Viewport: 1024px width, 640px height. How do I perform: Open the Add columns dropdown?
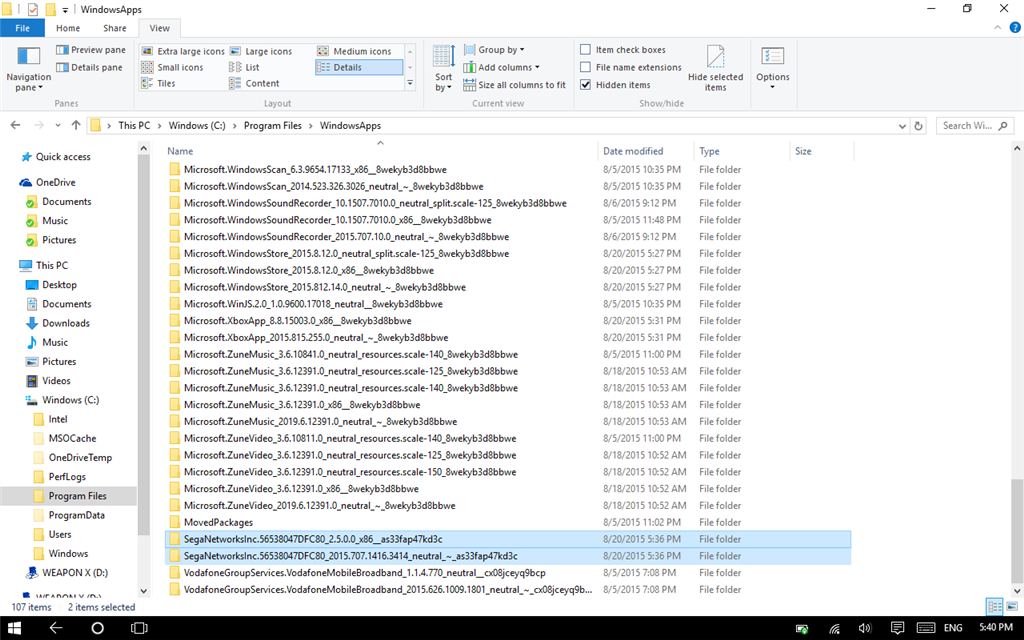(x=502, y=67)
